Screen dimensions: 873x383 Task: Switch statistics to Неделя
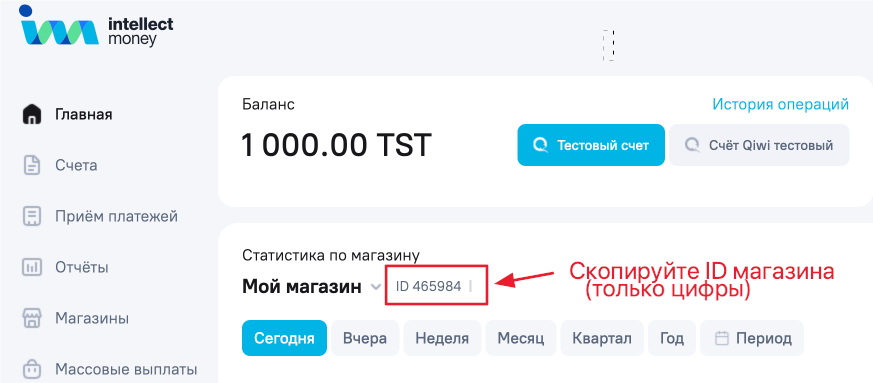click(442, 338)
